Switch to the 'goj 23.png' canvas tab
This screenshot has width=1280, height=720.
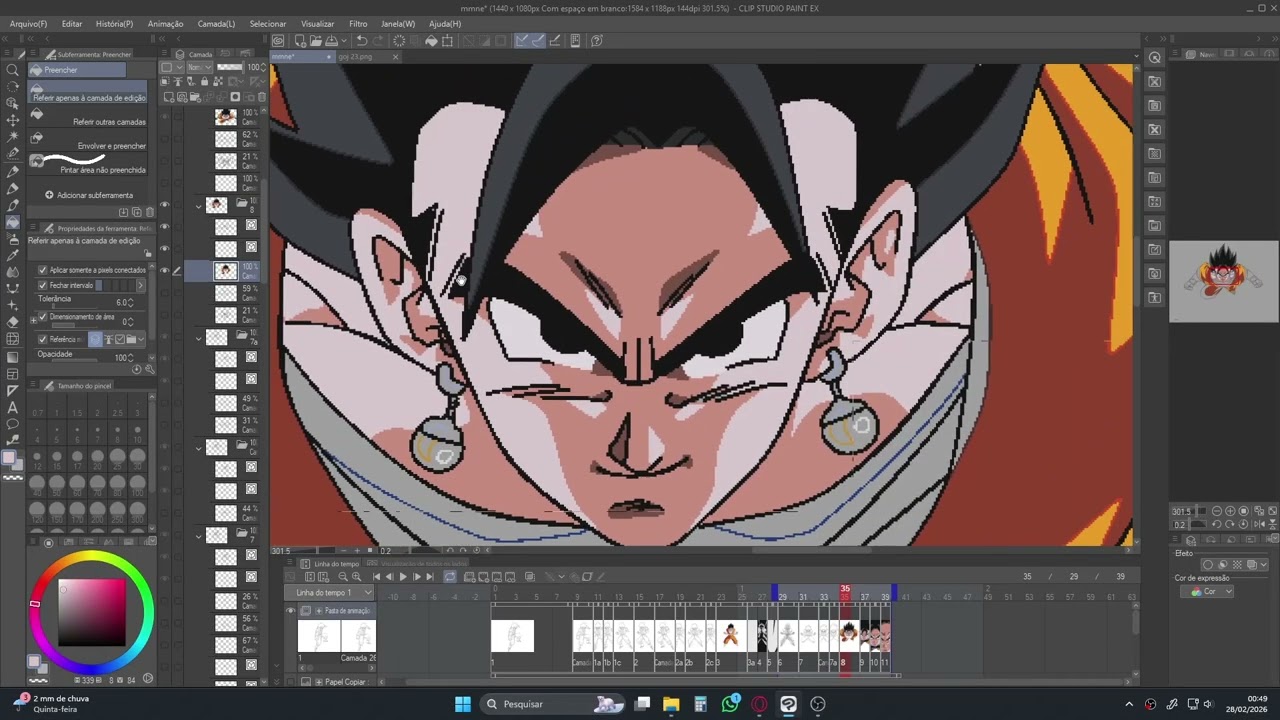tap(357, 57)
